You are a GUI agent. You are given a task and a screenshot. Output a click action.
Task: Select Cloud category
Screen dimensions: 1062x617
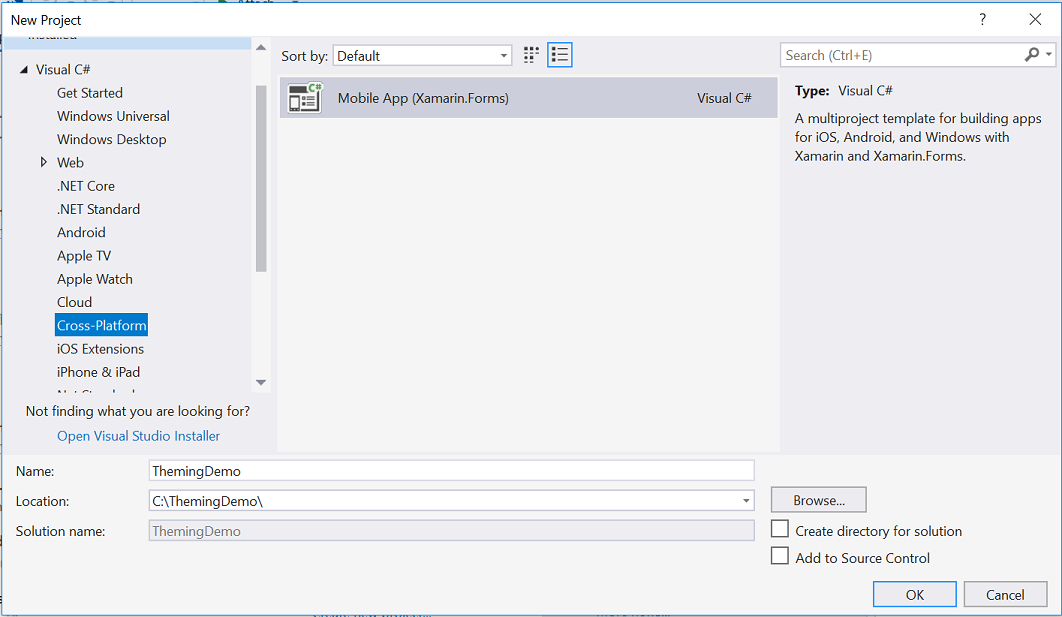click(75, 302)
